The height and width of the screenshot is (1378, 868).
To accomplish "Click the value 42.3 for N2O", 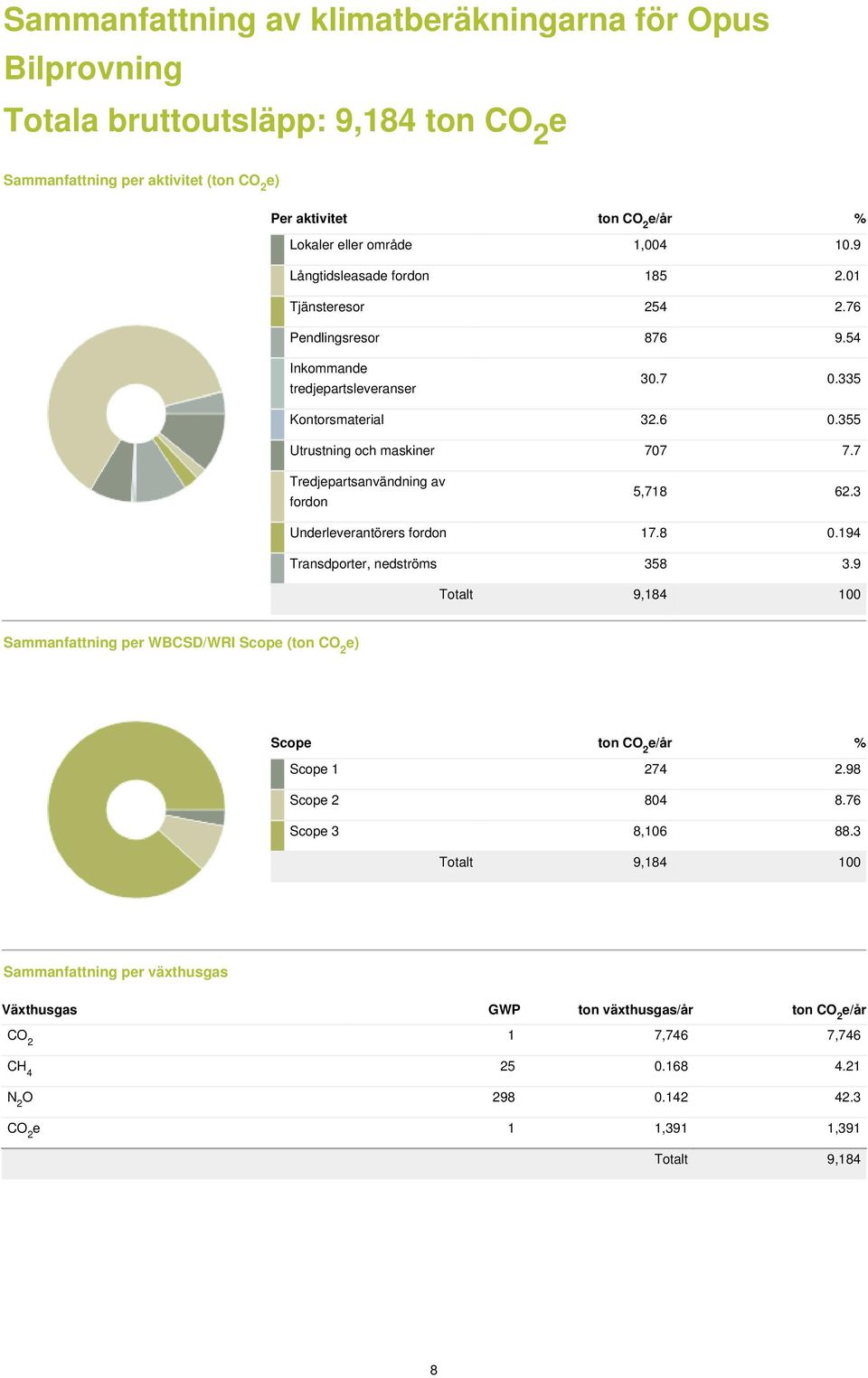I will (x=847, y=1098).
